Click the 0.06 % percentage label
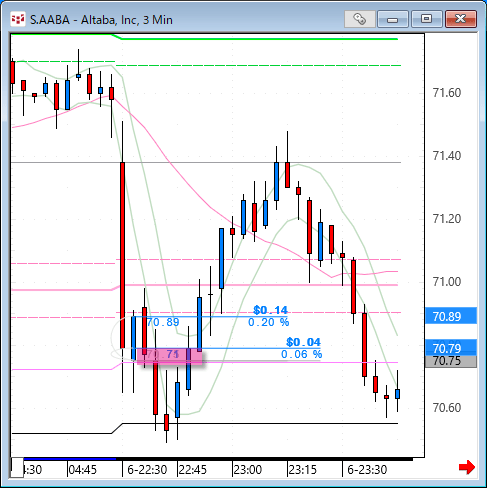This screenshot has width=487, height=488. [x=301, y=354]
